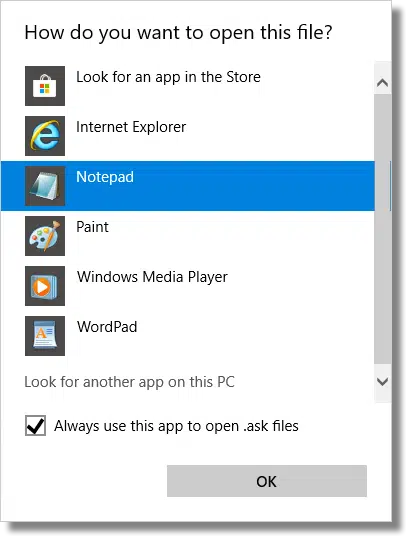This screenshot has width=406, height=536.
Task: Select the WordPad label
Action: point(107,327)
